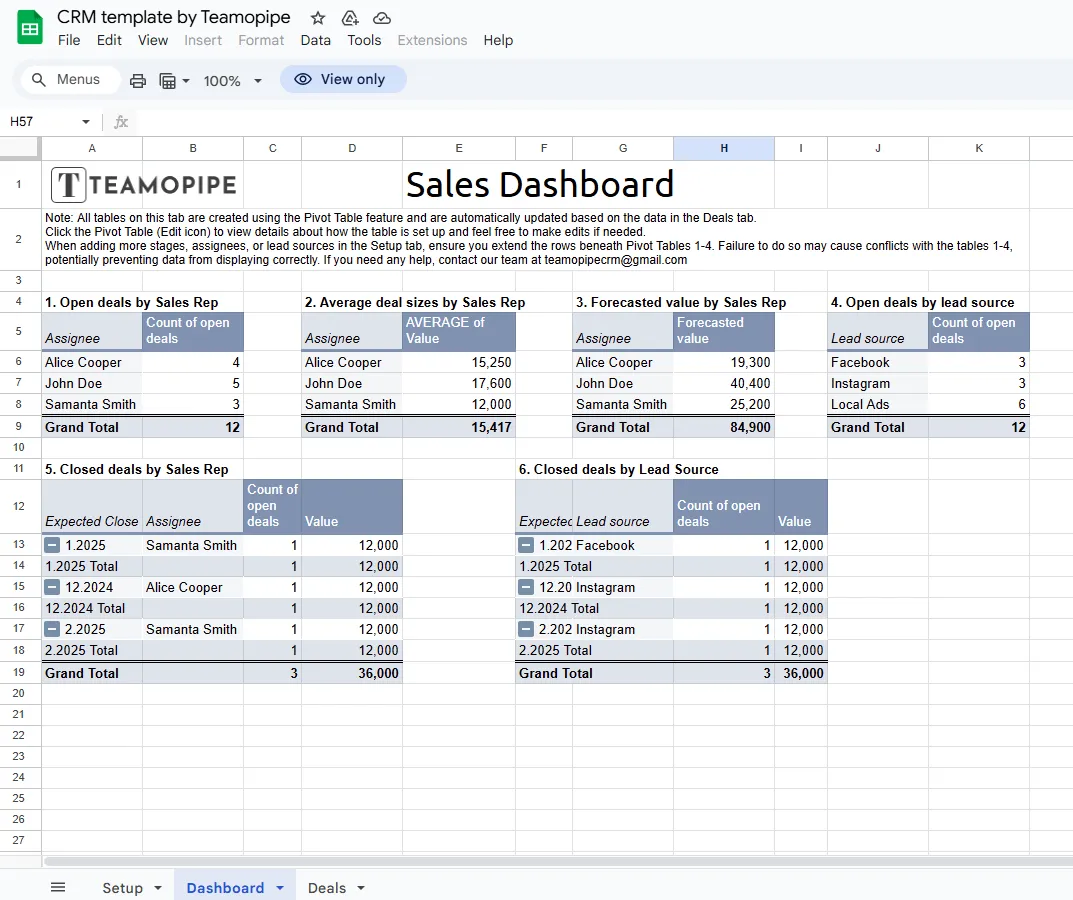The image size is (1073, 900).
Task: Open the Name box dropdown arrow
Action: [86, 122]
